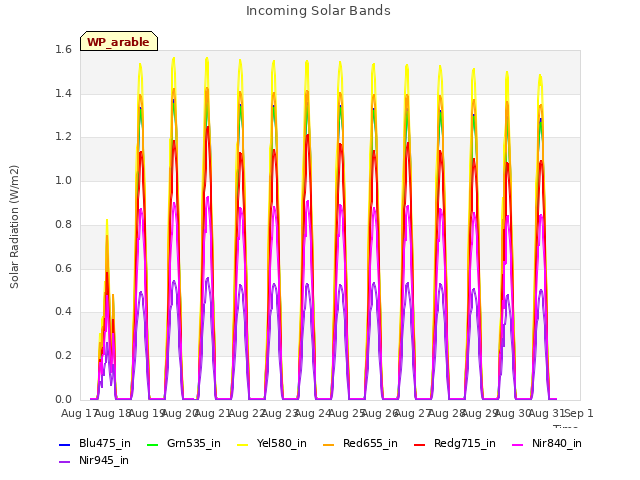Click the Sep 1 x-axis date label
The width and height of the screenshot is (640, 480).
pos(579,414)
